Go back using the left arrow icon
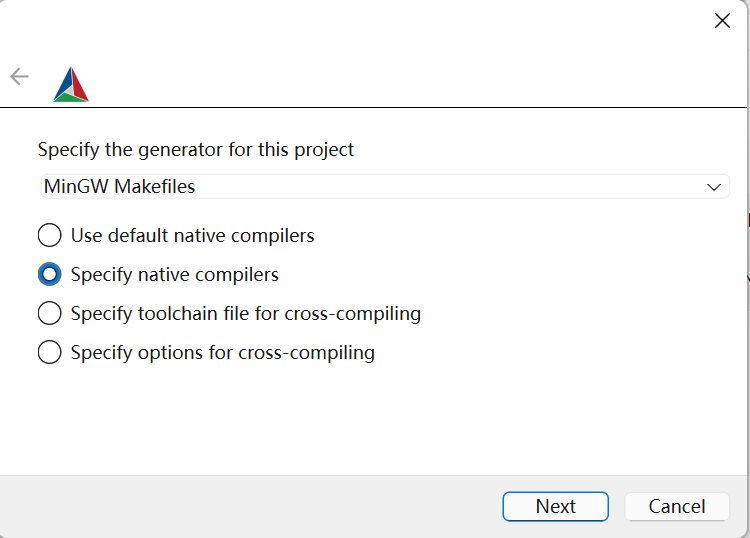The height and width of the screenshot is (538, 750). [x=20, y=77]
